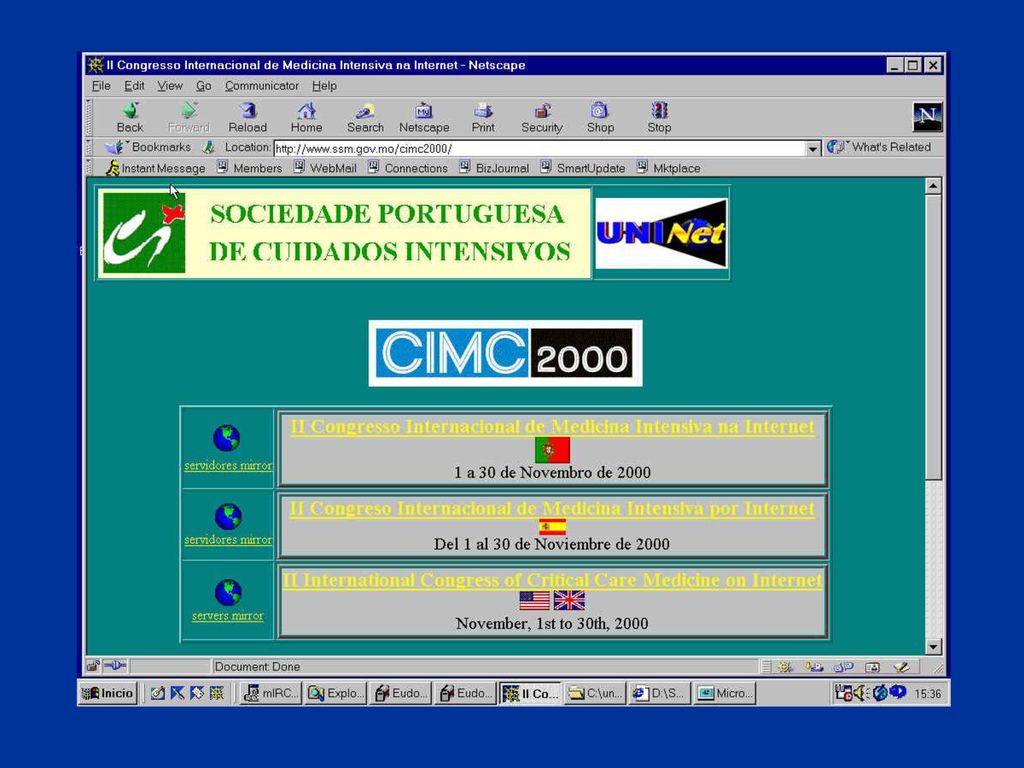Click the vertical scrollbar thumb

tap(933, 337)
